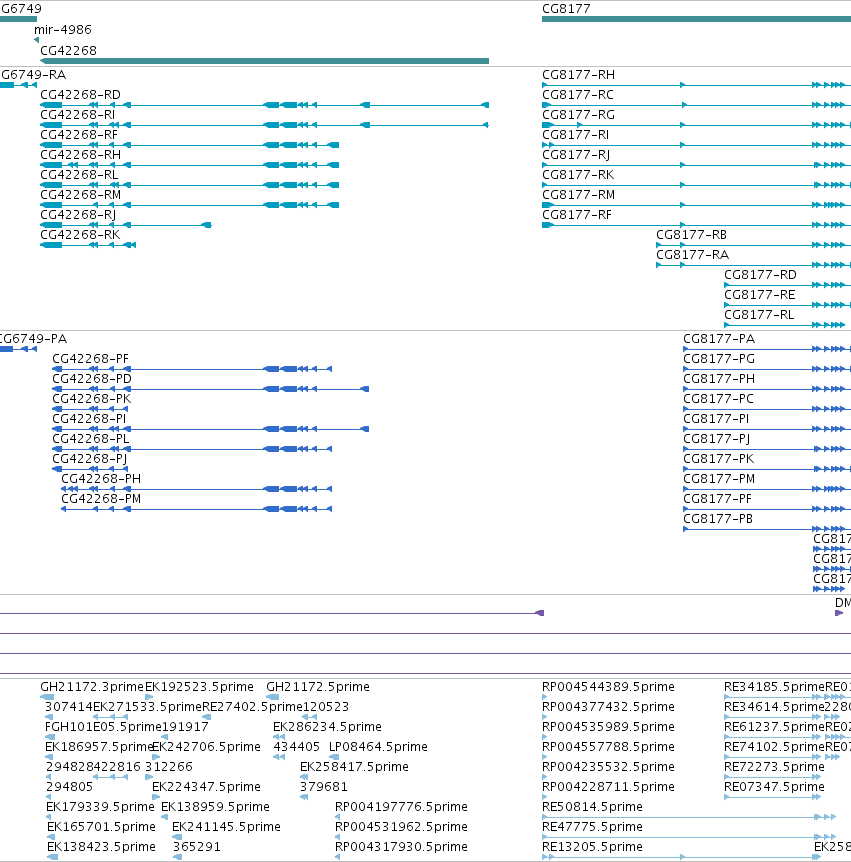The image size is (851, 862).
Task: Select EST RP004535989.5prime
Action: (608, 727)
